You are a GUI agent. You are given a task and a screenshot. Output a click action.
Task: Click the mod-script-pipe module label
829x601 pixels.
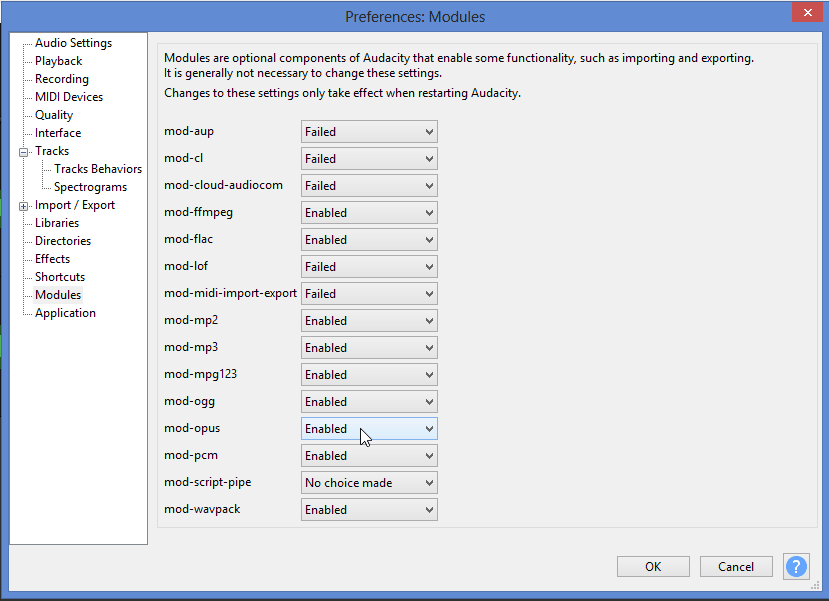[208, 482]
